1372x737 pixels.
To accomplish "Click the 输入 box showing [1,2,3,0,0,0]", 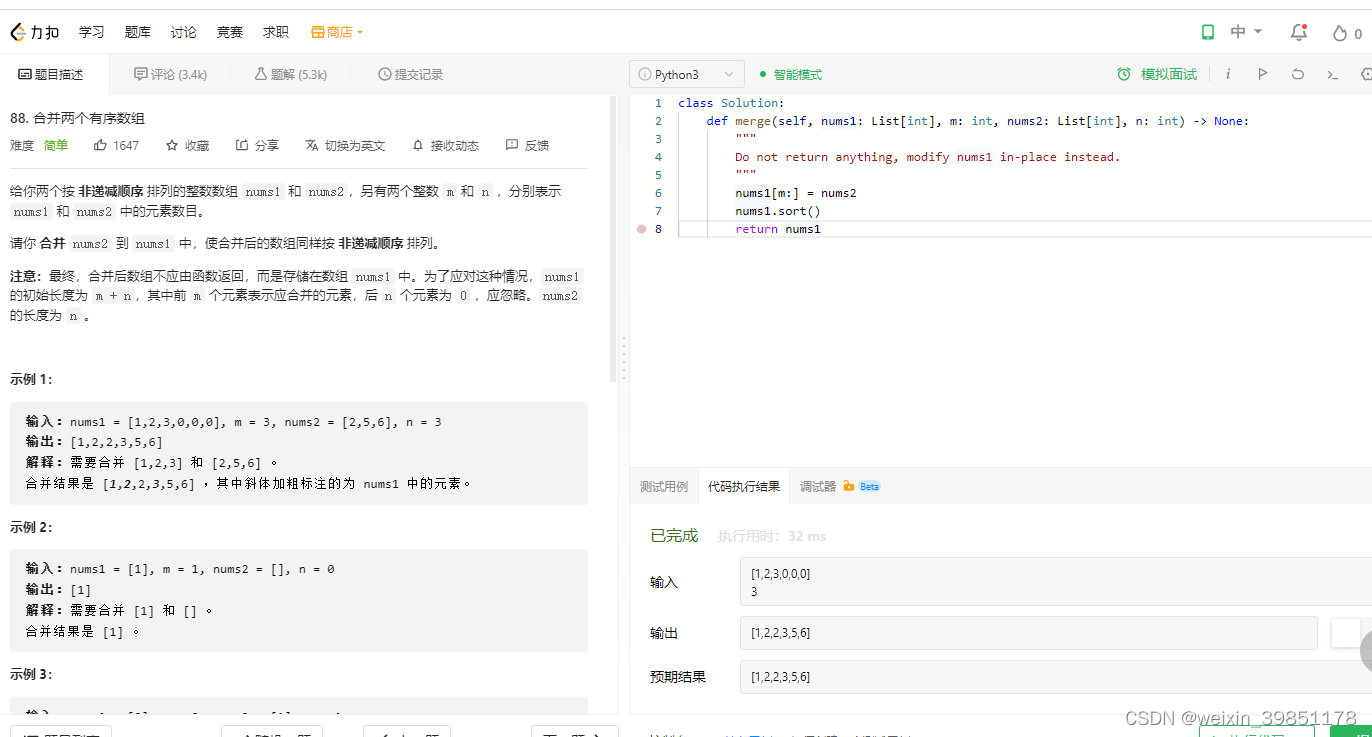I will 1055,581.
